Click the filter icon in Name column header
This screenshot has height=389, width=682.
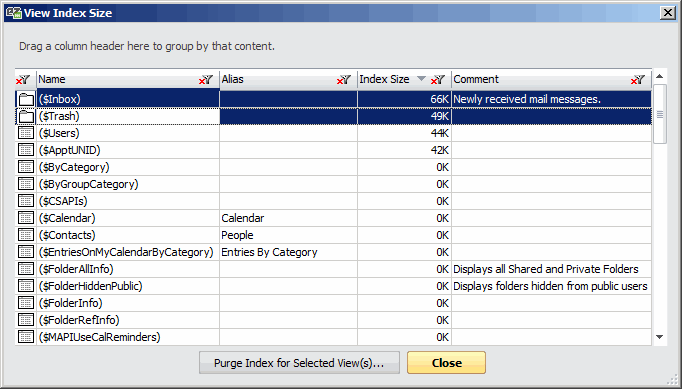click(206, 80)
